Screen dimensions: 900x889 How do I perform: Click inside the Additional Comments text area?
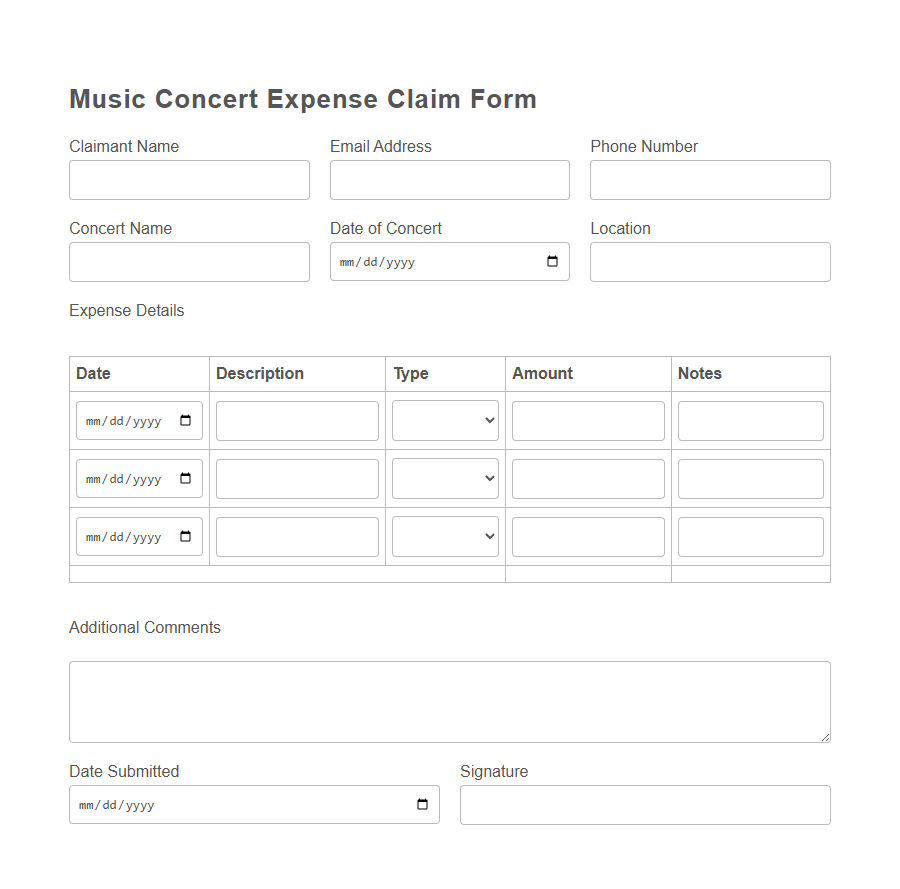point(449,700)
